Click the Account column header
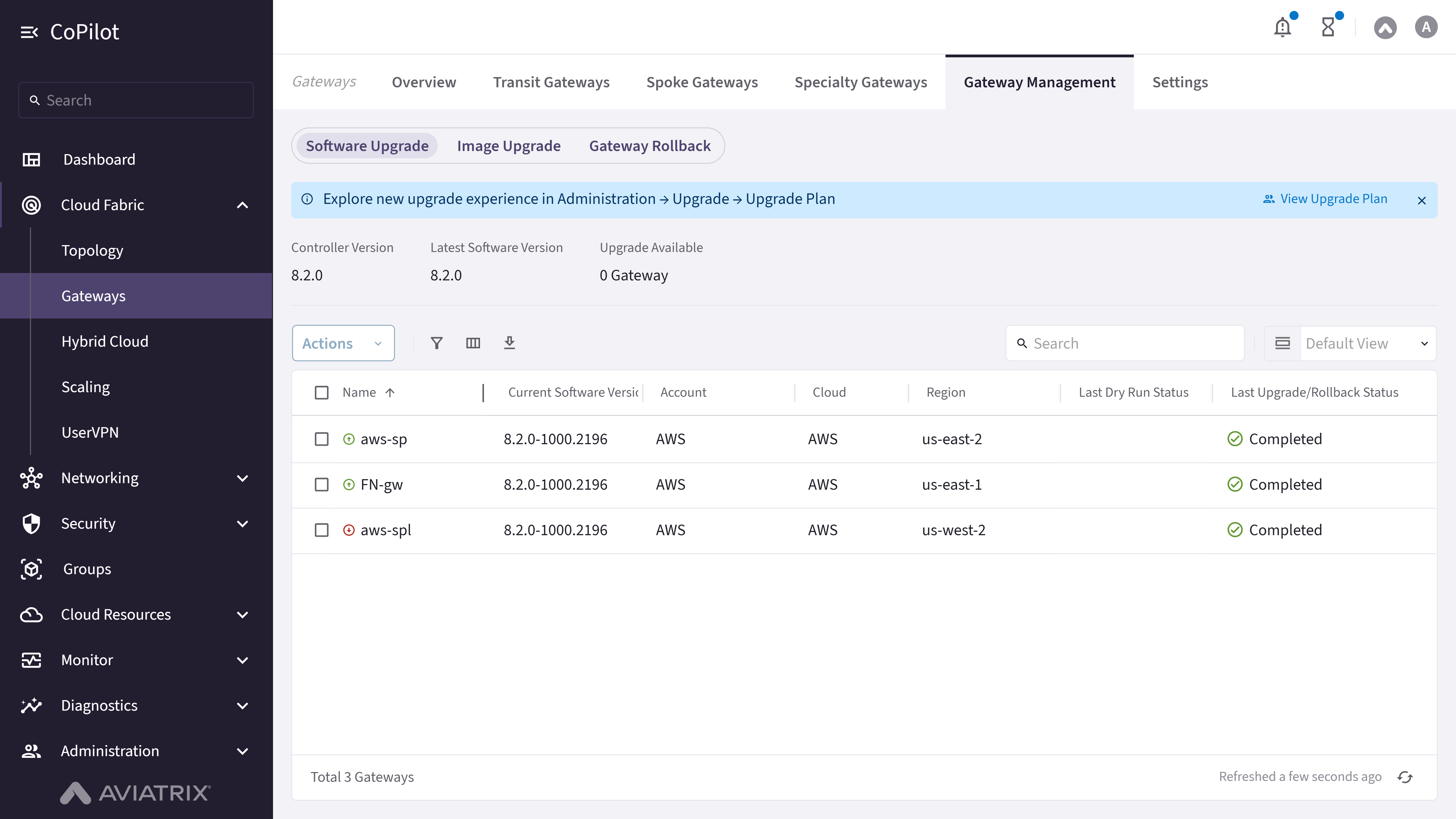Image resolution: width=1456 pixels, height=819 pixels. pos(683,393)
